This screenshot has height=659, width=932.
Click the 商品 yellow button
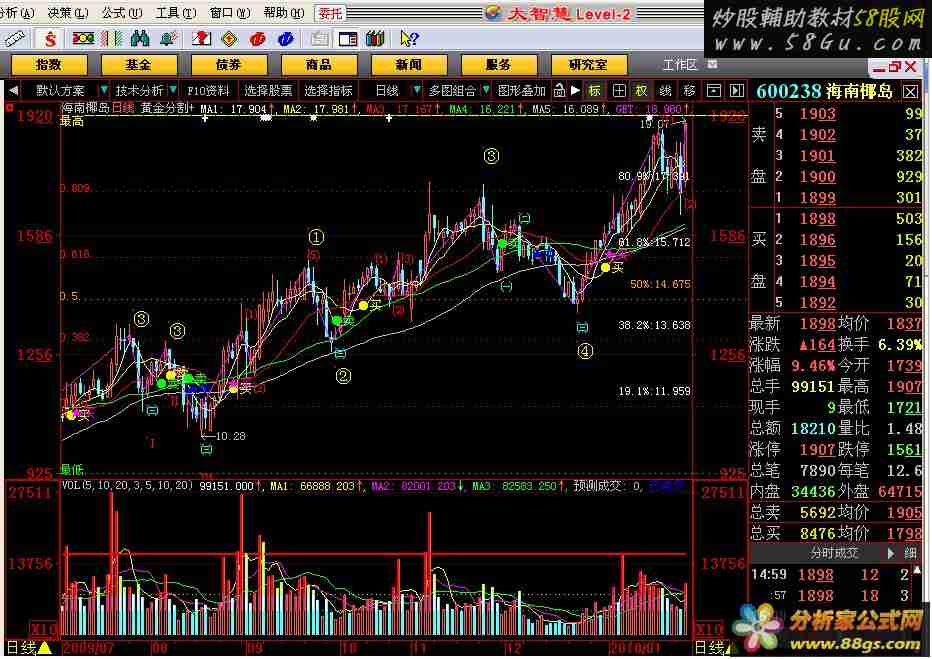click(x=319, y=64)
